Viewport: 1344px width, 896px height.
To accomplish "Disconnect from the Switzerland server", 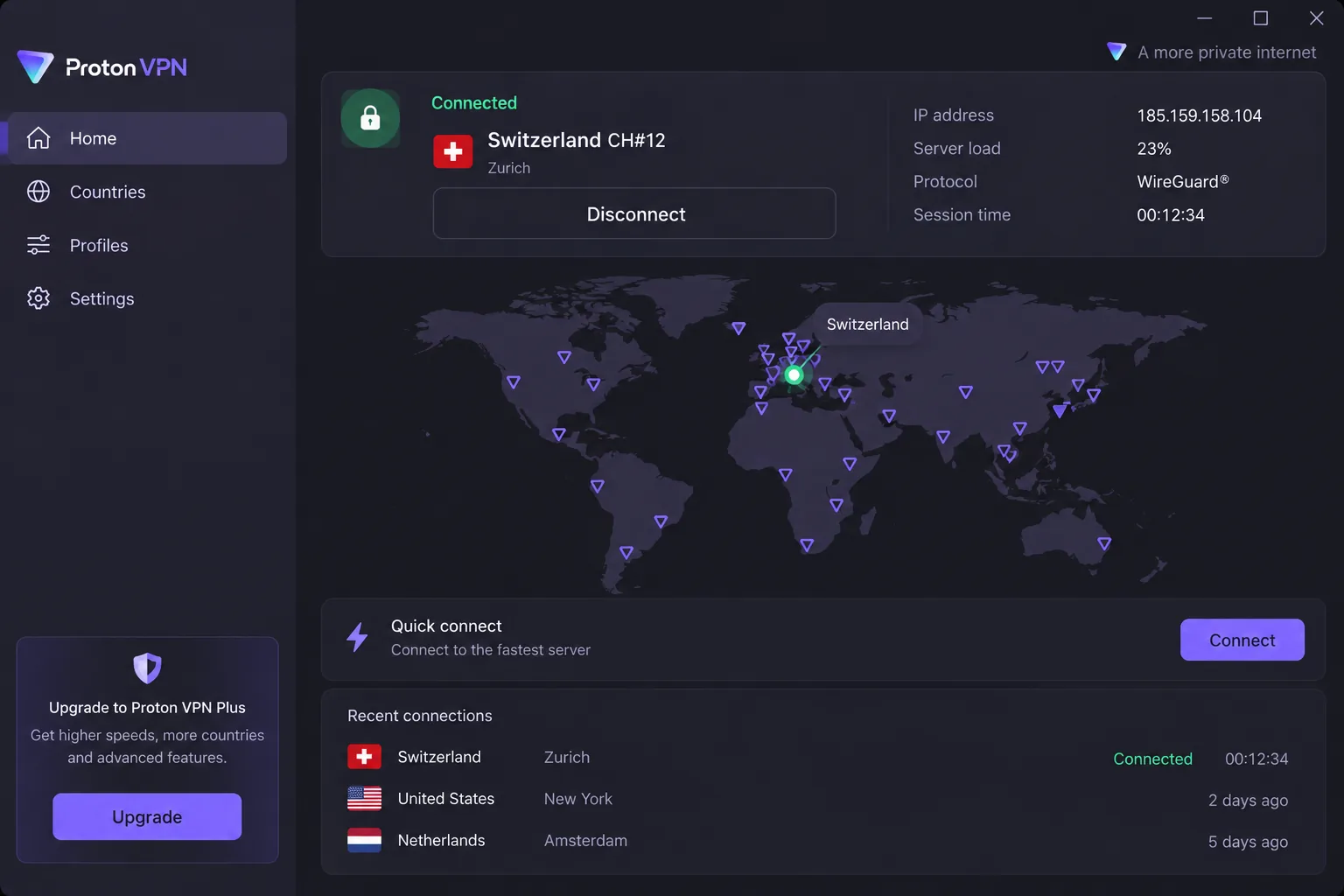I will [634, 213].
